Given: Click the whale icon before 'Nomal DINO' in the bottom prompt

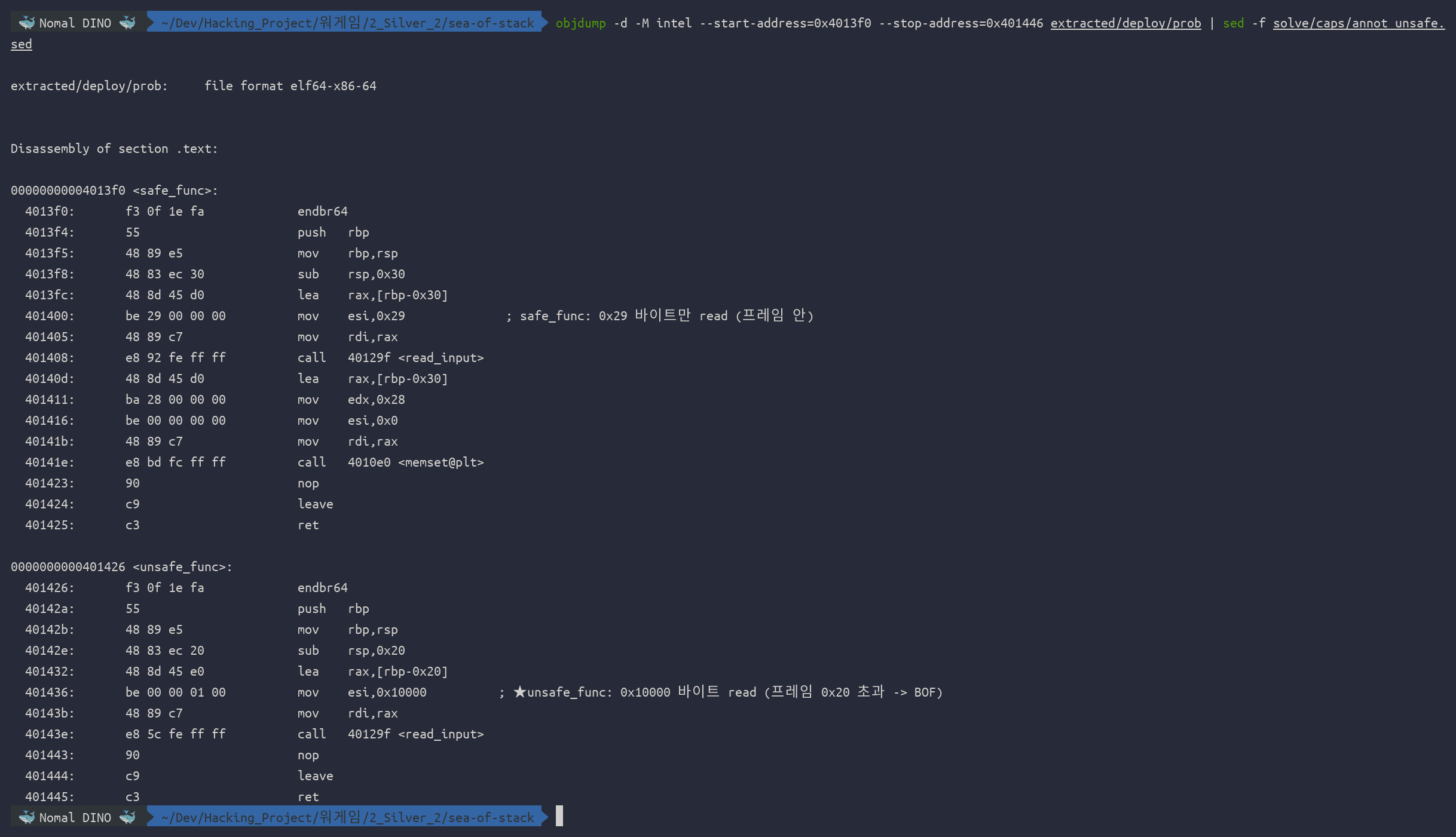Looking at the screenshot, I should tap(27, 817).
